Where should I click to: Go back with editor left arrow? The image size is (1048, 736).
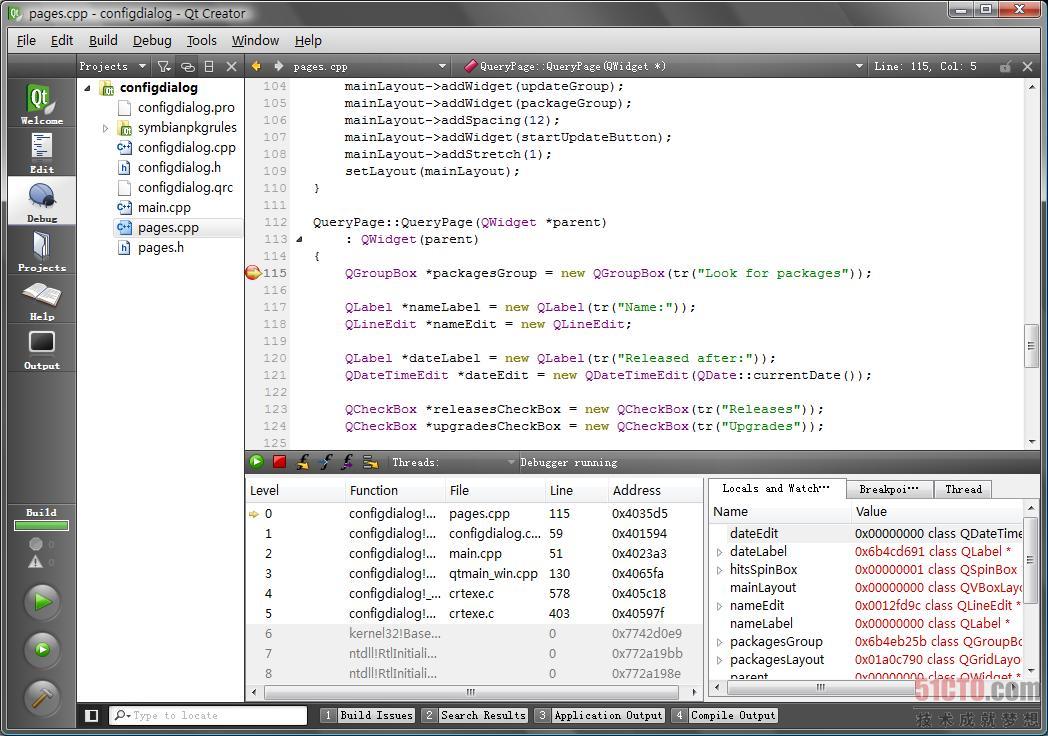point(256,66)
